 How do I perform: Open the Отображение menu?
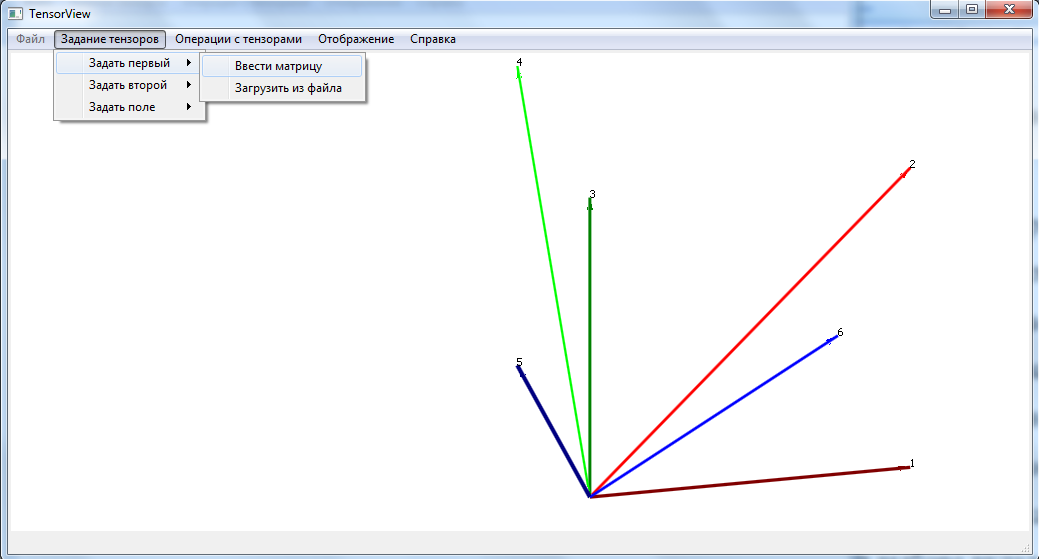(x=356, y=39)
